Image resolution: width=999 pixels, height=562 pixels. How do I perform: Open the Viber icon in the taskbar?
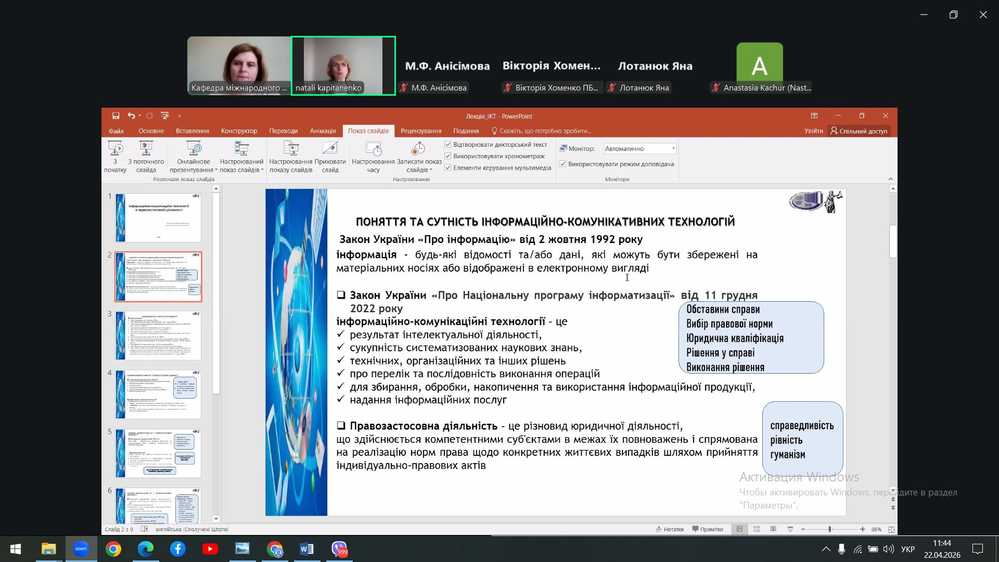click(340, 549)
